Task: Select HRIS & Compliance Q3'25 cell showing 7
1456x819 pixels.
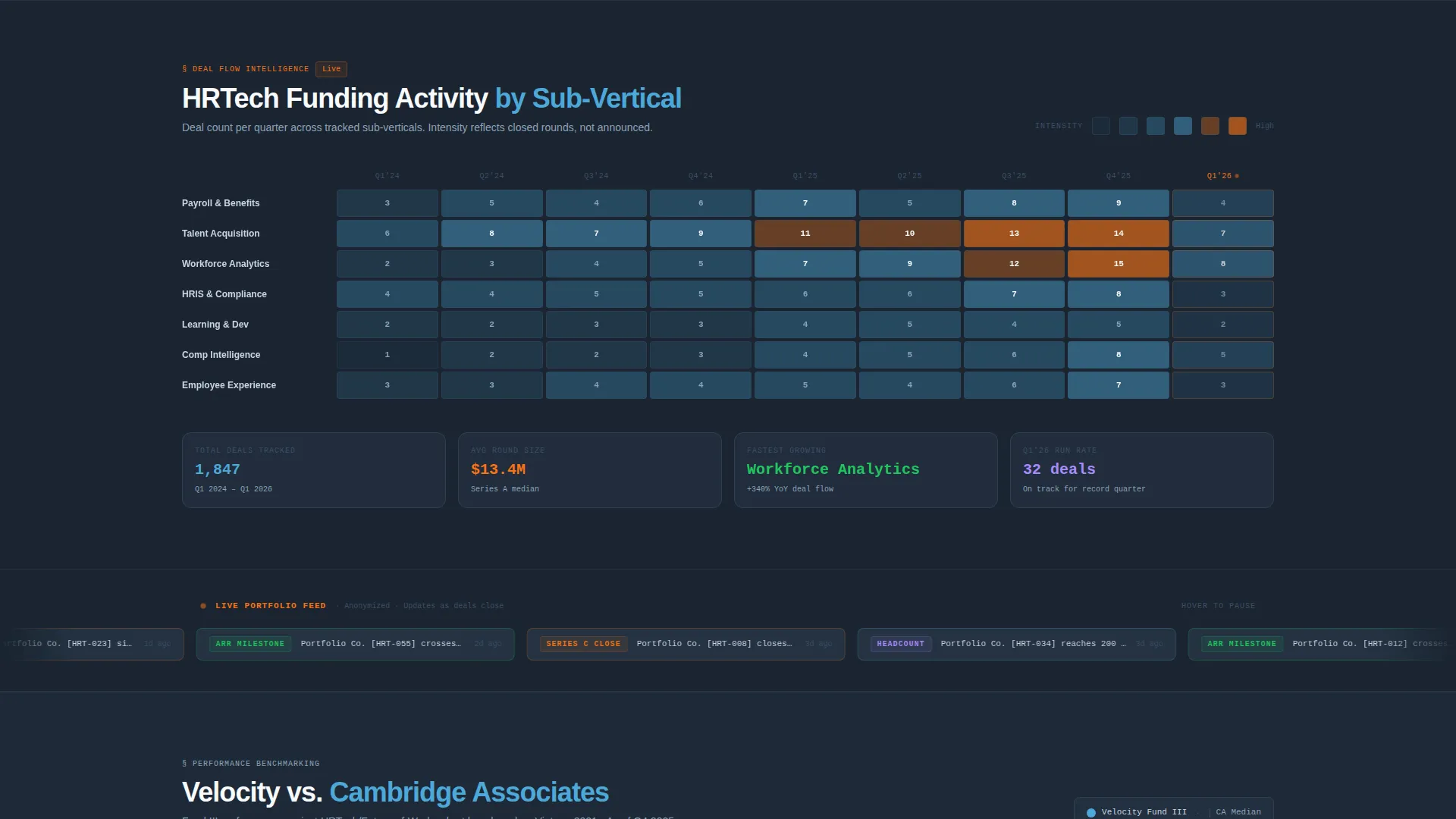Action: (x=1014, y=294)
